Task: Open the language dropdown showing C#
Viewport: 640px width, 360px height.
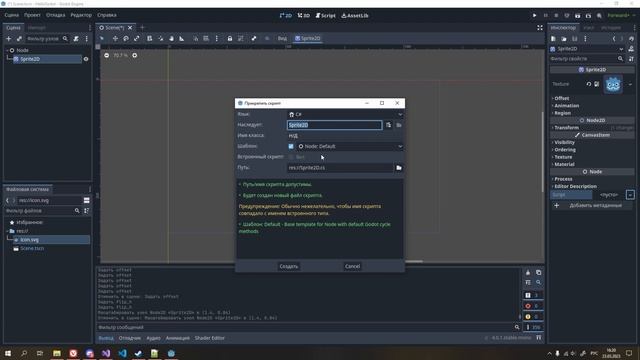Action: click(345, 114)
